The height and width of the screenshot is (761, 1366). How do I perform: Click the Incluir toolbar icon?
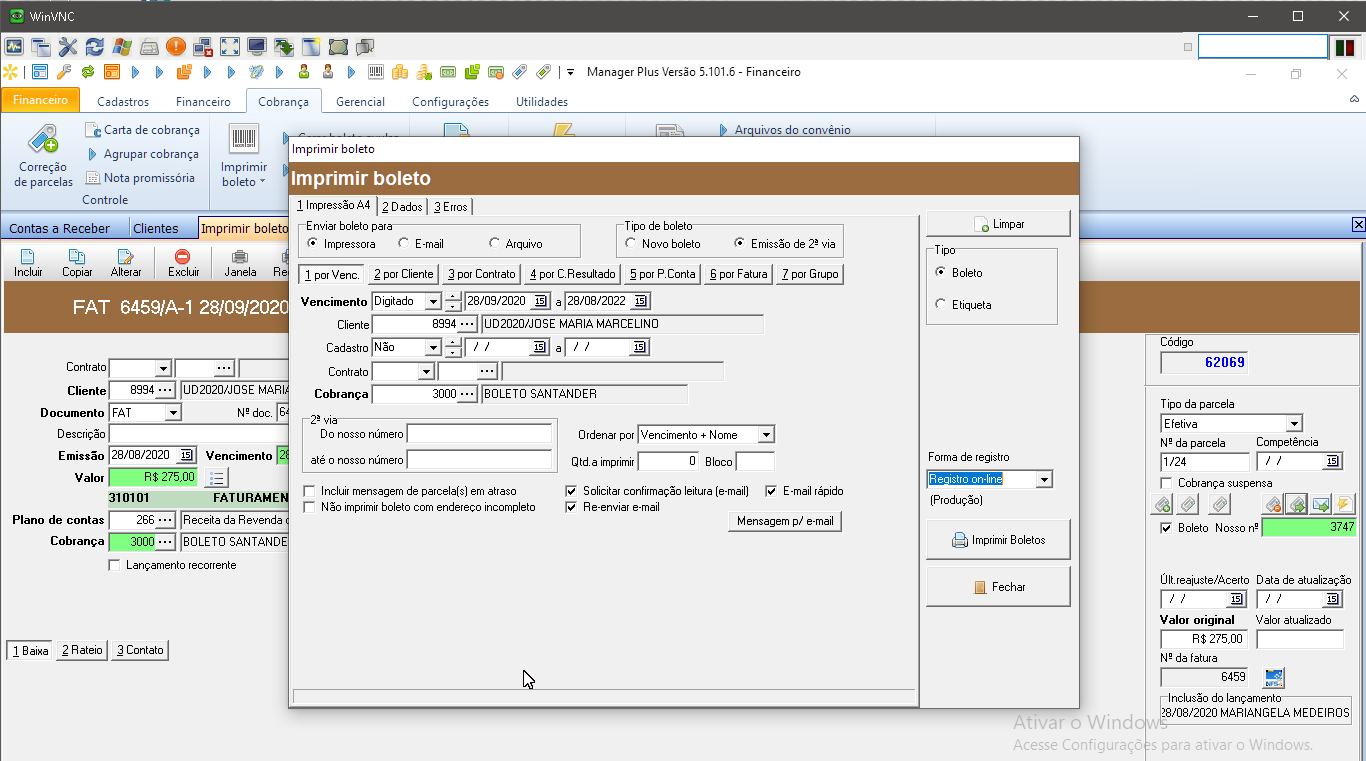pos(28,258)
